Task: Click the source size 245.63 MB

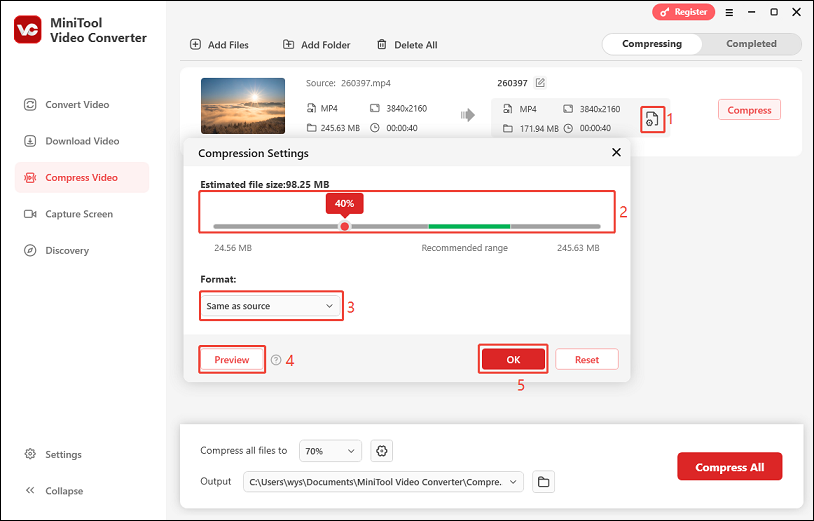Action: point(340,128)
